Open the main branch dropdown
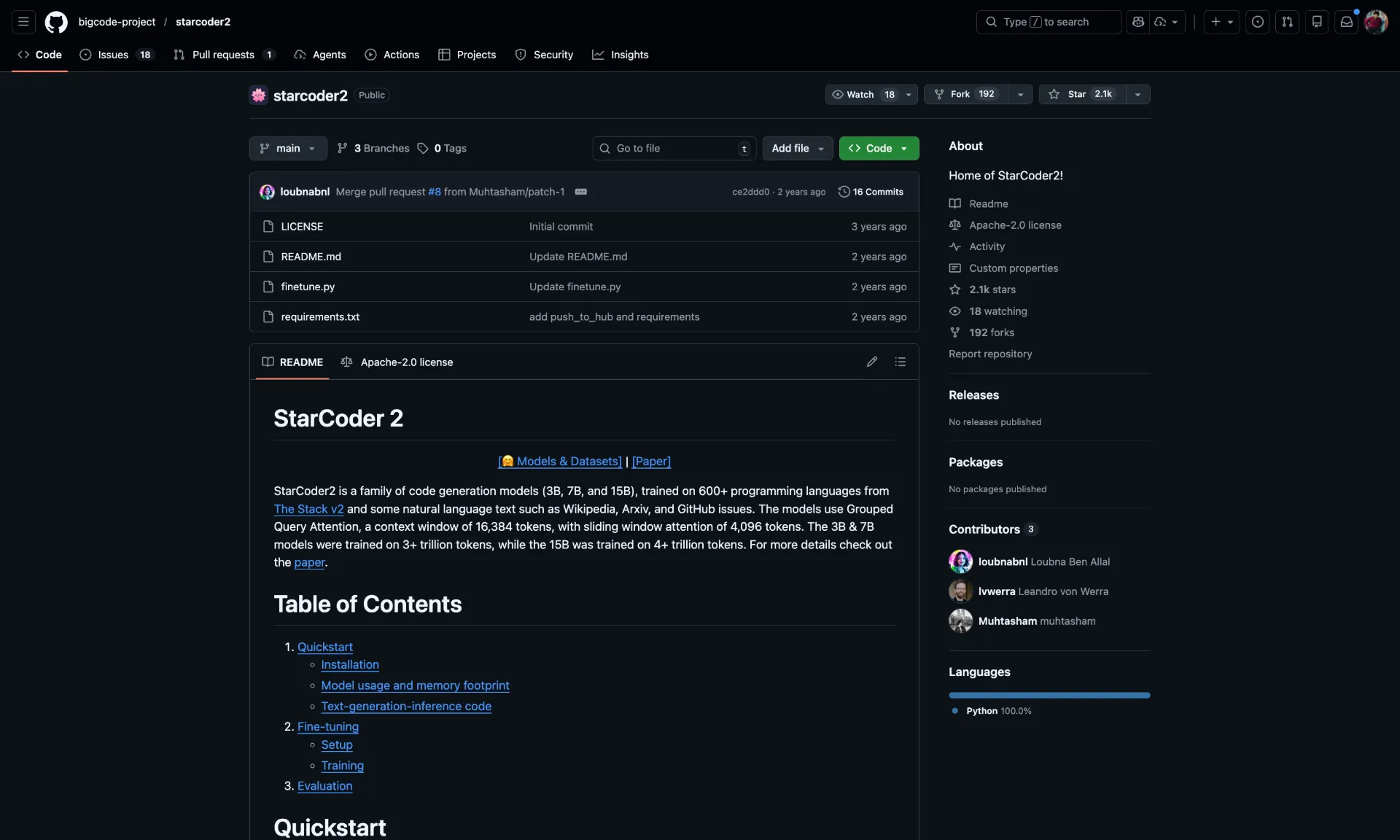The image size is (1400, 840). click(287, 149)
